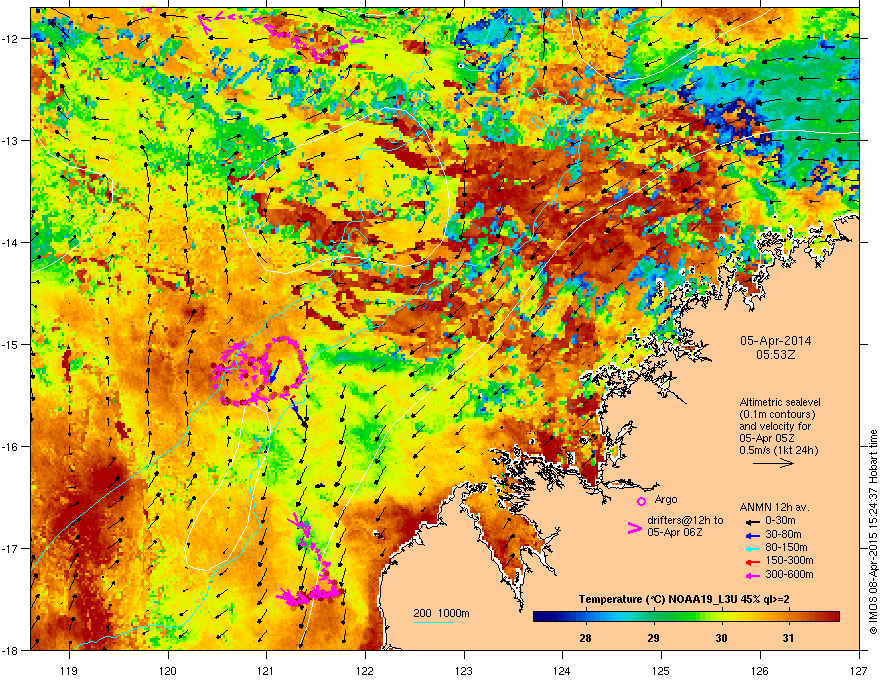Select the red 150-300m arrow symbol
The image size is (880, 680).
[x=752, y=561]
